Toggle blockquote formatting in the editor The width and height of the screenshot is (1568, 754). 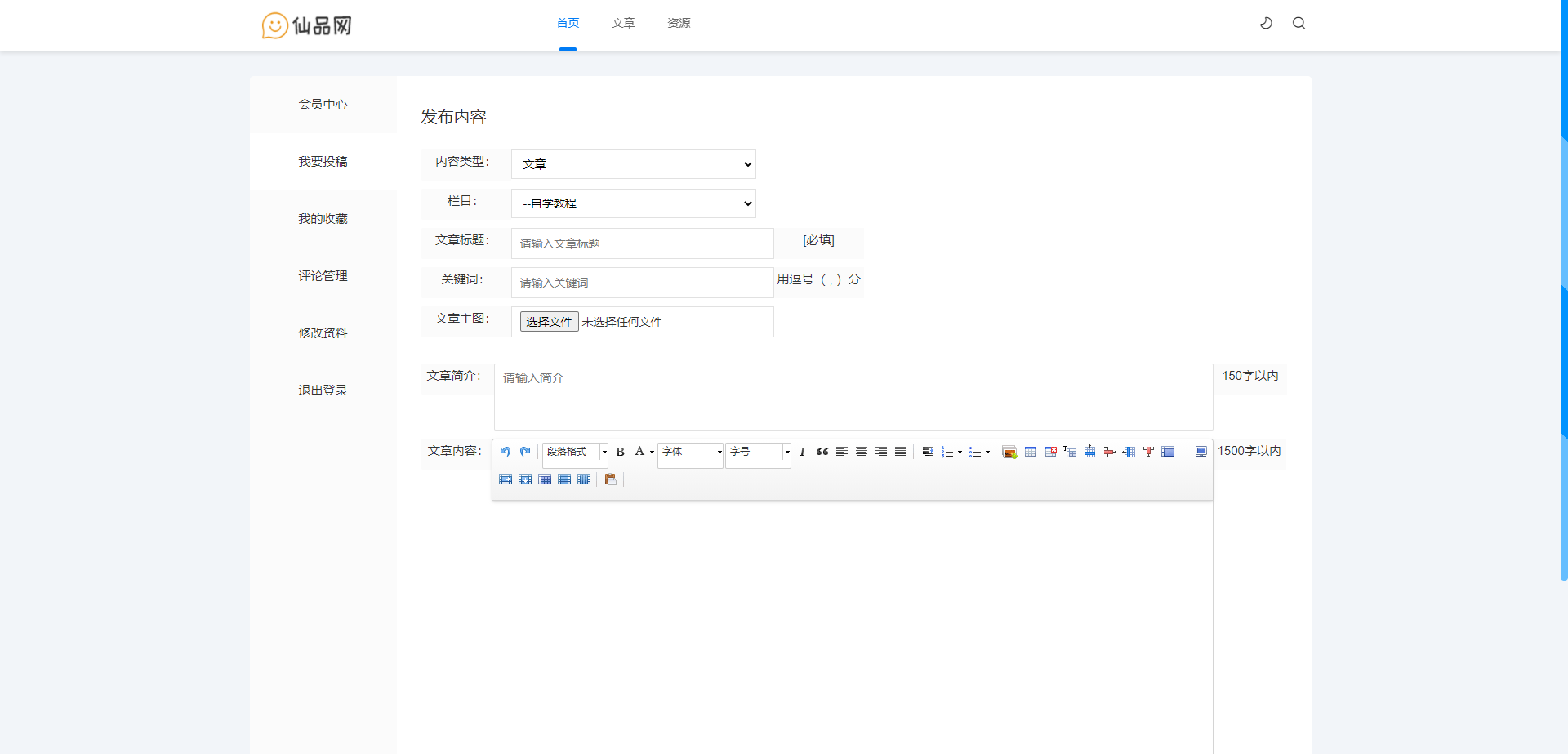coord(822,452)
